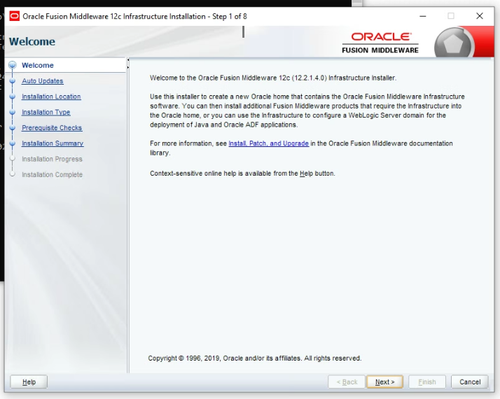Click the Installation Location step bullet icon

pyautogui.click(x=13, y=97)
